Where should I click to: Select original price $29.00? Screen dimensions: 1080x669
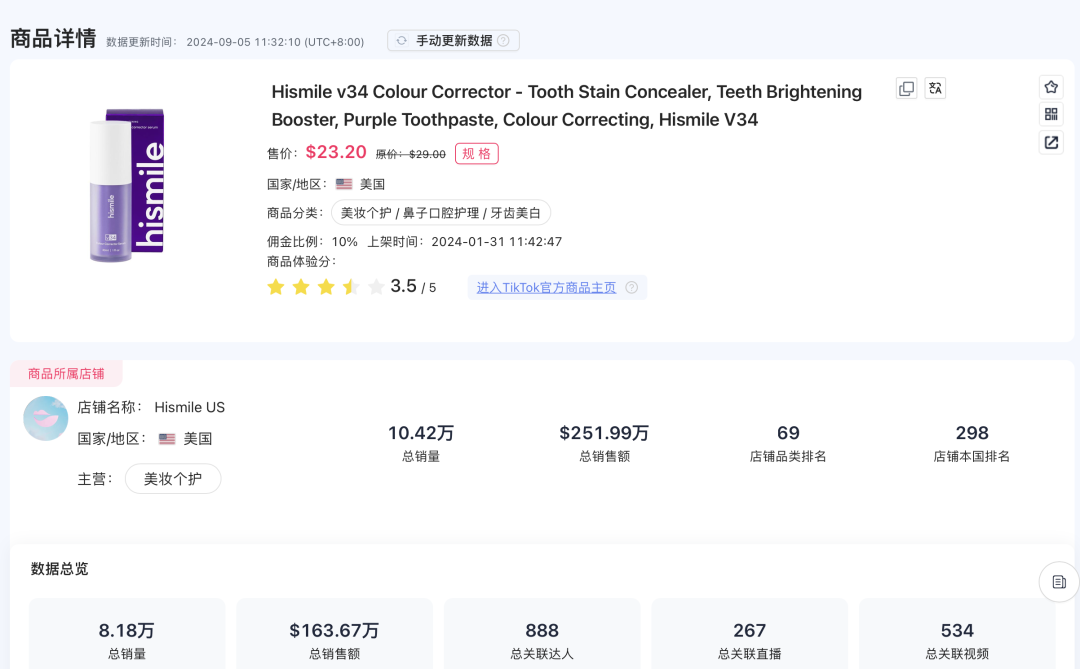coord(411,154)
